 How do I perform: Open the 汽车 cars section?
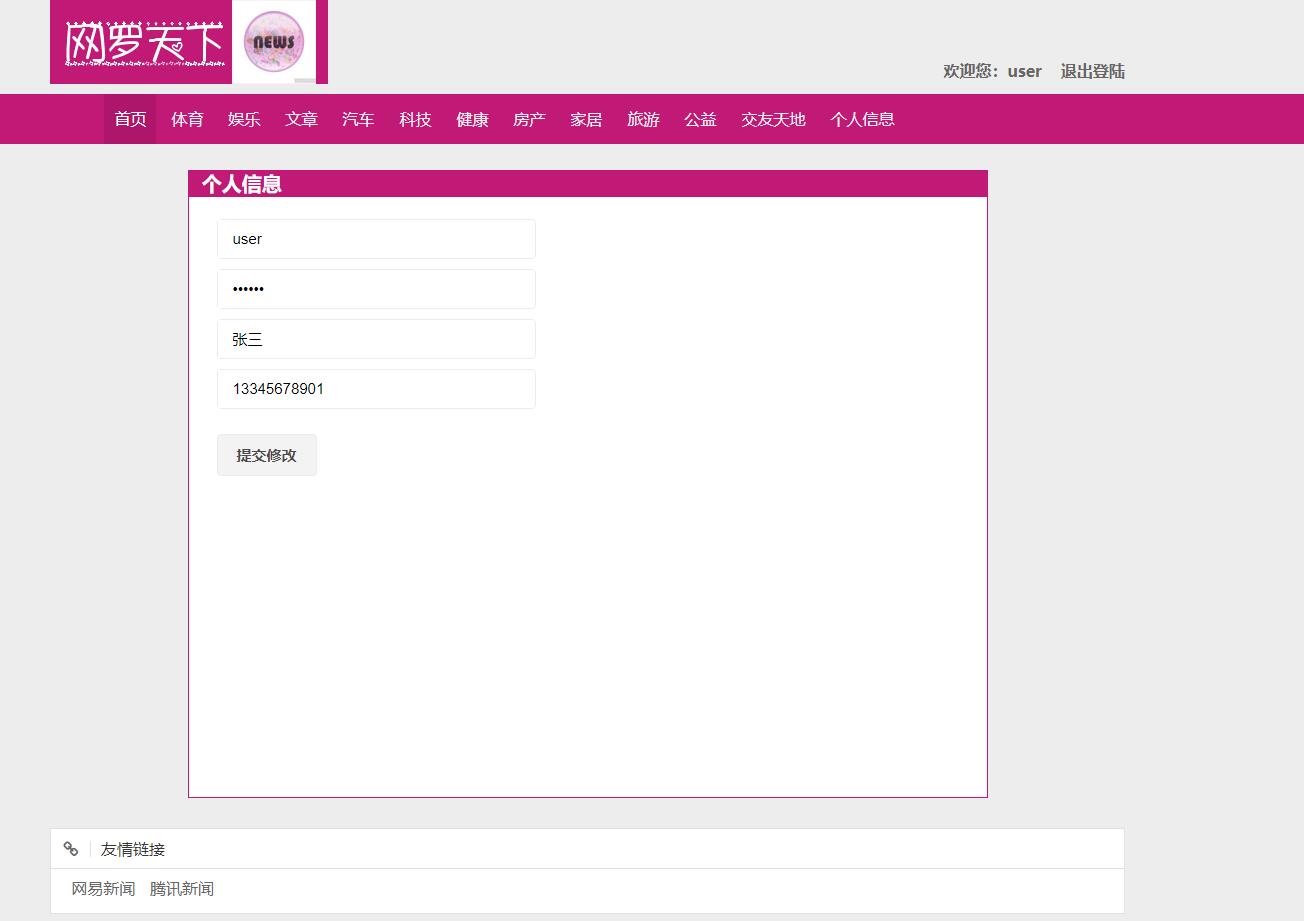(x=358, y=118)
